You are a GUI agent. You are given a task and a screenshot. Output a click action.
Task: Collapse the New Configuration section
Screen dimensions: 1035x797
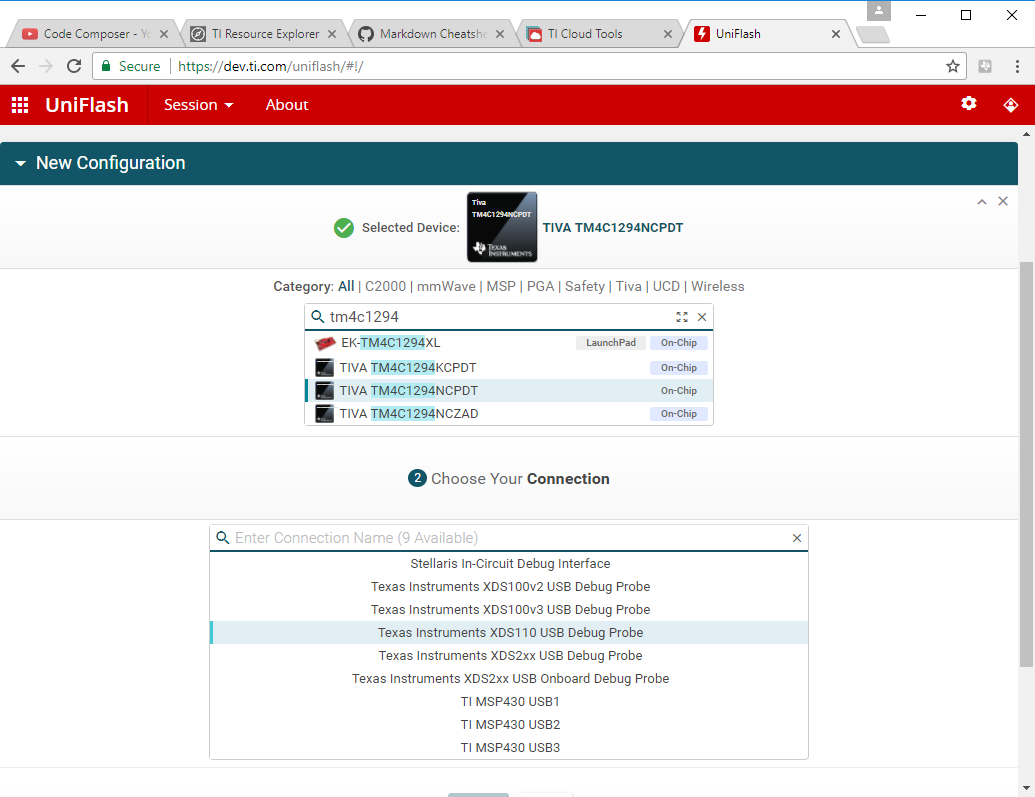(20, 163)
